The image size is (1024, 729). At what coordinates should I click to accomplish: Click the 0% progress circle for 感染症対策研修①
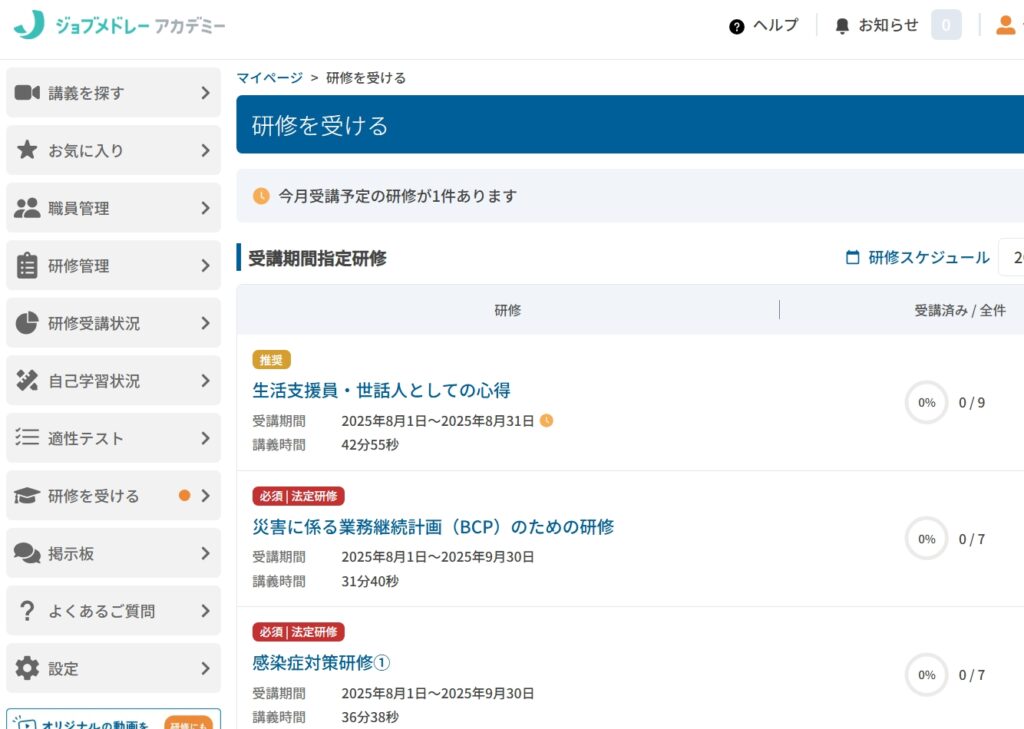point(926,675)
